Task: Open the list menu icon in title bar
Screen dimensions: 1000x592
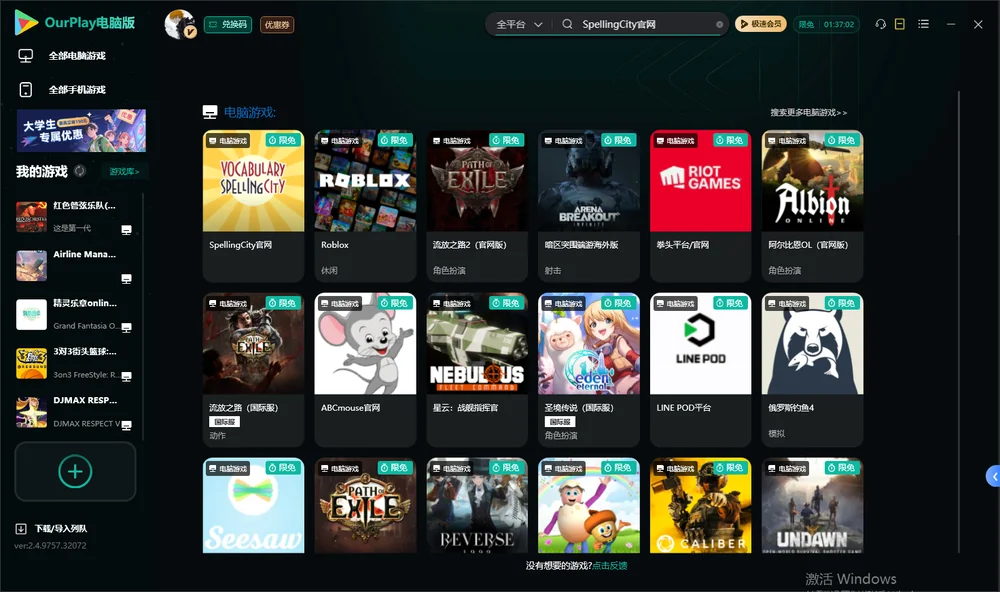Action: point(923,24)
